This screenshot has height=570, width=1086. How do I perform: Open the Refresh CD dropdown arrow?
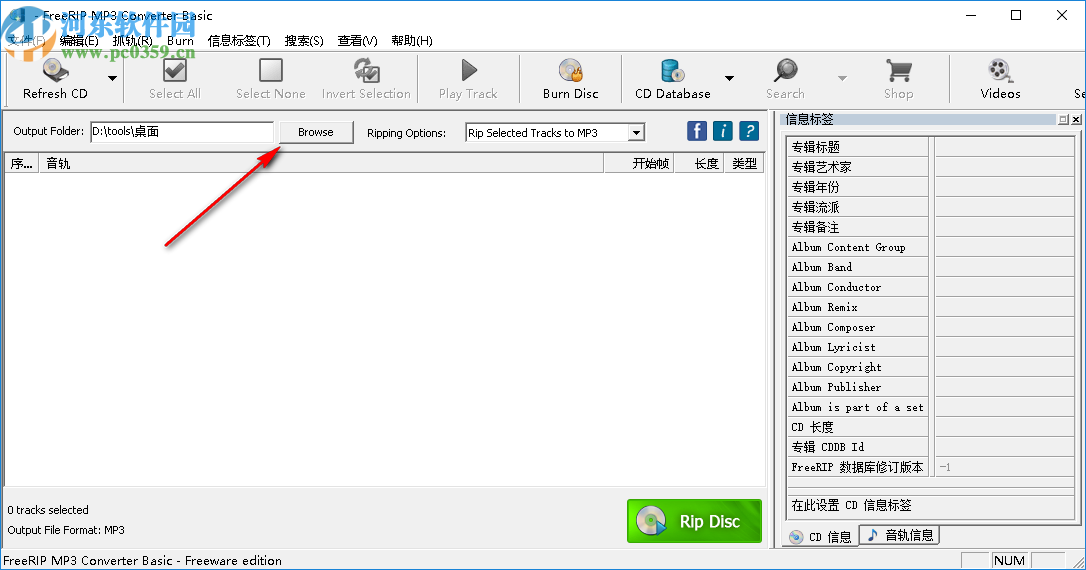click(x=112, y=78)
